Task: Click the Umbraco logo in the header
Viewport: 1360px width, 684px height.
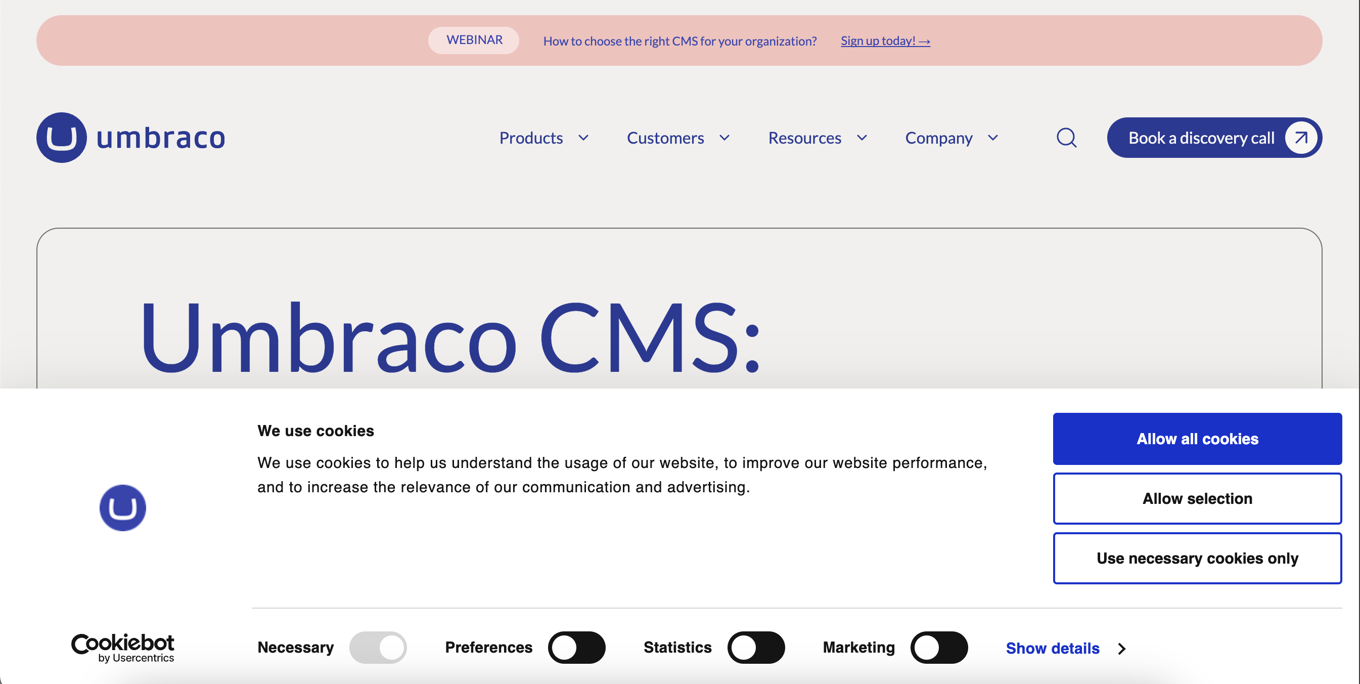Action: click(x=131, y=138)
